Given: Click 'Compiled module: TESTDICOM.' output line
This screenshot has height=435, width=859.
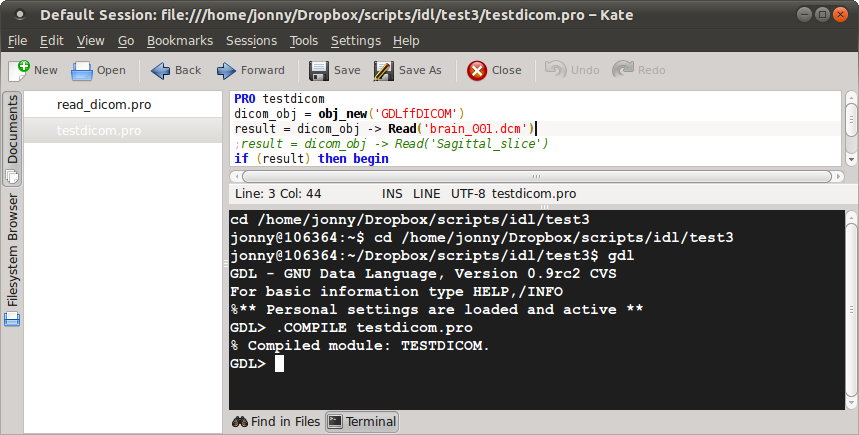Looking at the screenshot, I should 359,346.
